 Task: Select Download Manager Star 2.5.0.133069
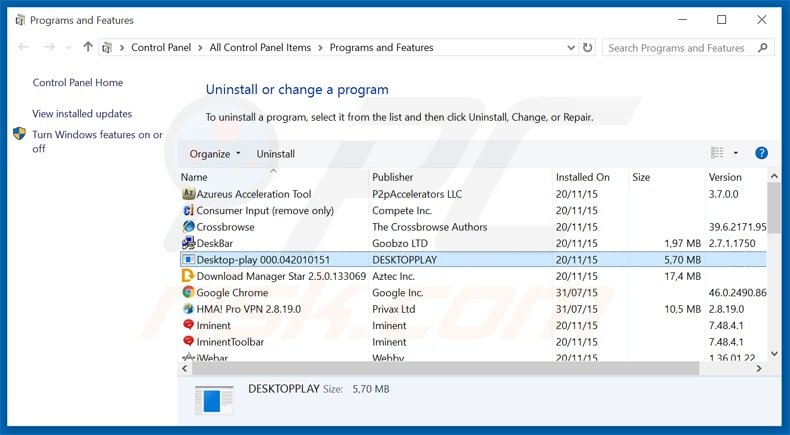281,276
